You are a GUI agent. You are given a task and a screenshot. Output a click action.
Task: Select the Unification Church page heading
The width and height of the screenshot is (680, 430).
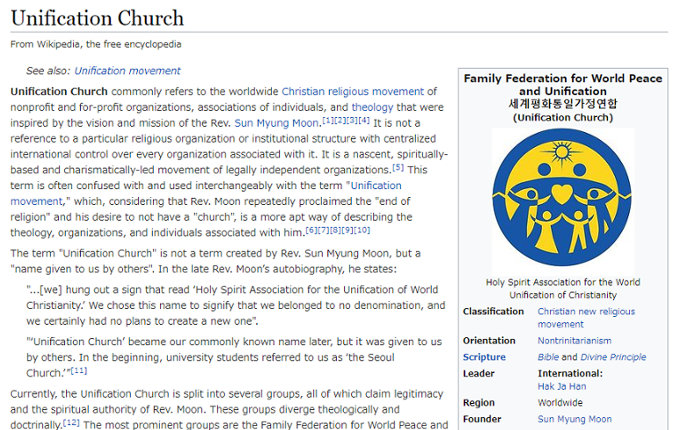point(97,18)
